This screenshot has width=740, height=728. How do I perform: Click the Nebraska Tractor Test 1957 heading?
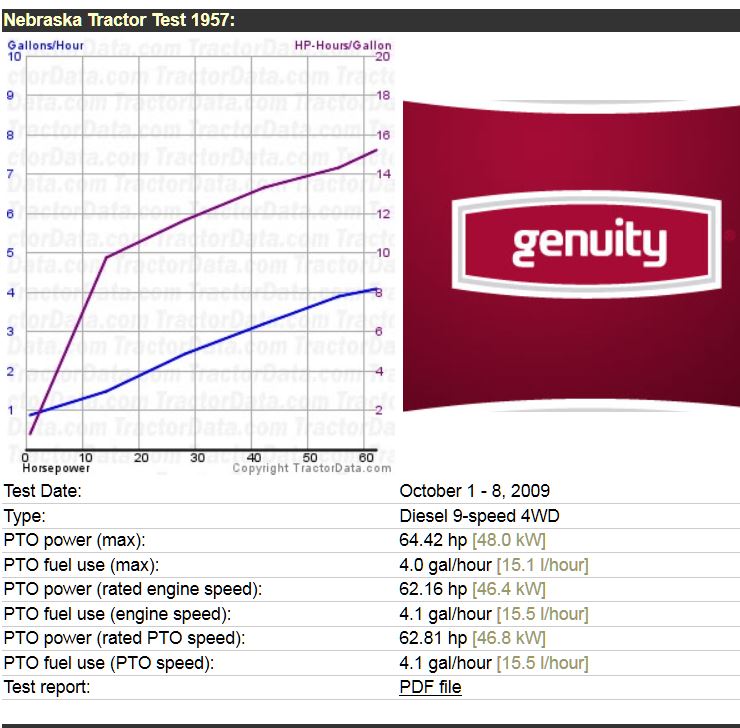120,21
